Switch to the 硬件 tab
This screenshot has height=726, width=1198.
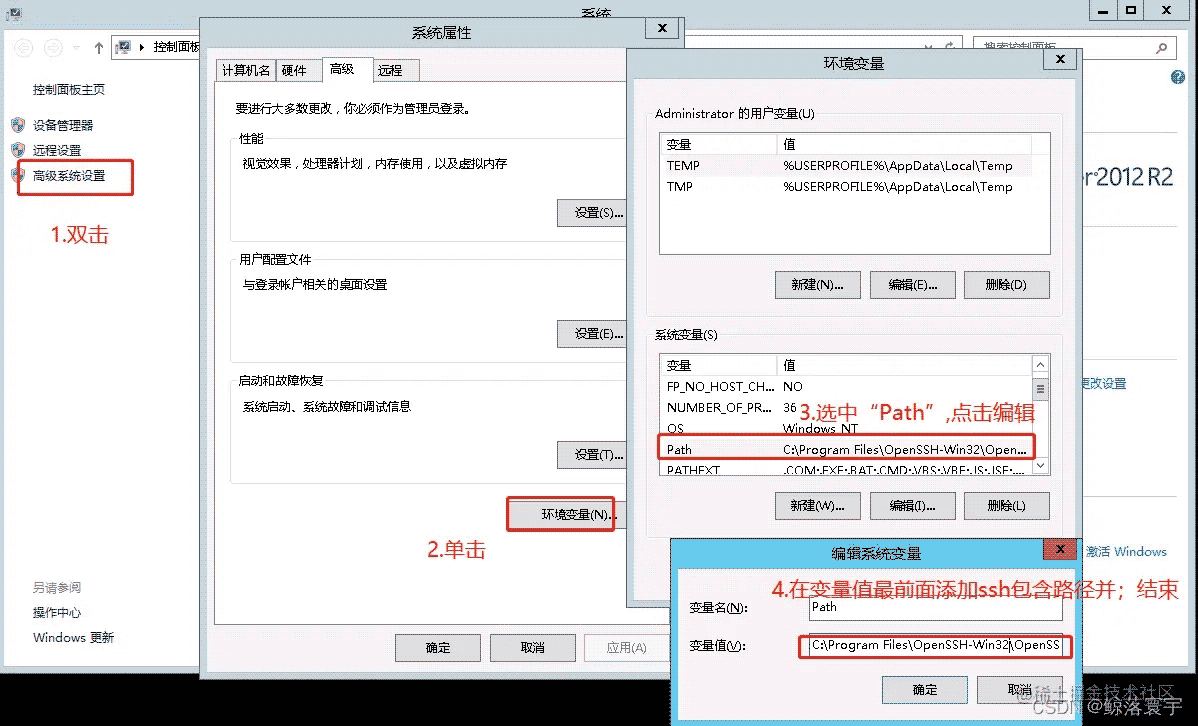[x=294, y=70]
